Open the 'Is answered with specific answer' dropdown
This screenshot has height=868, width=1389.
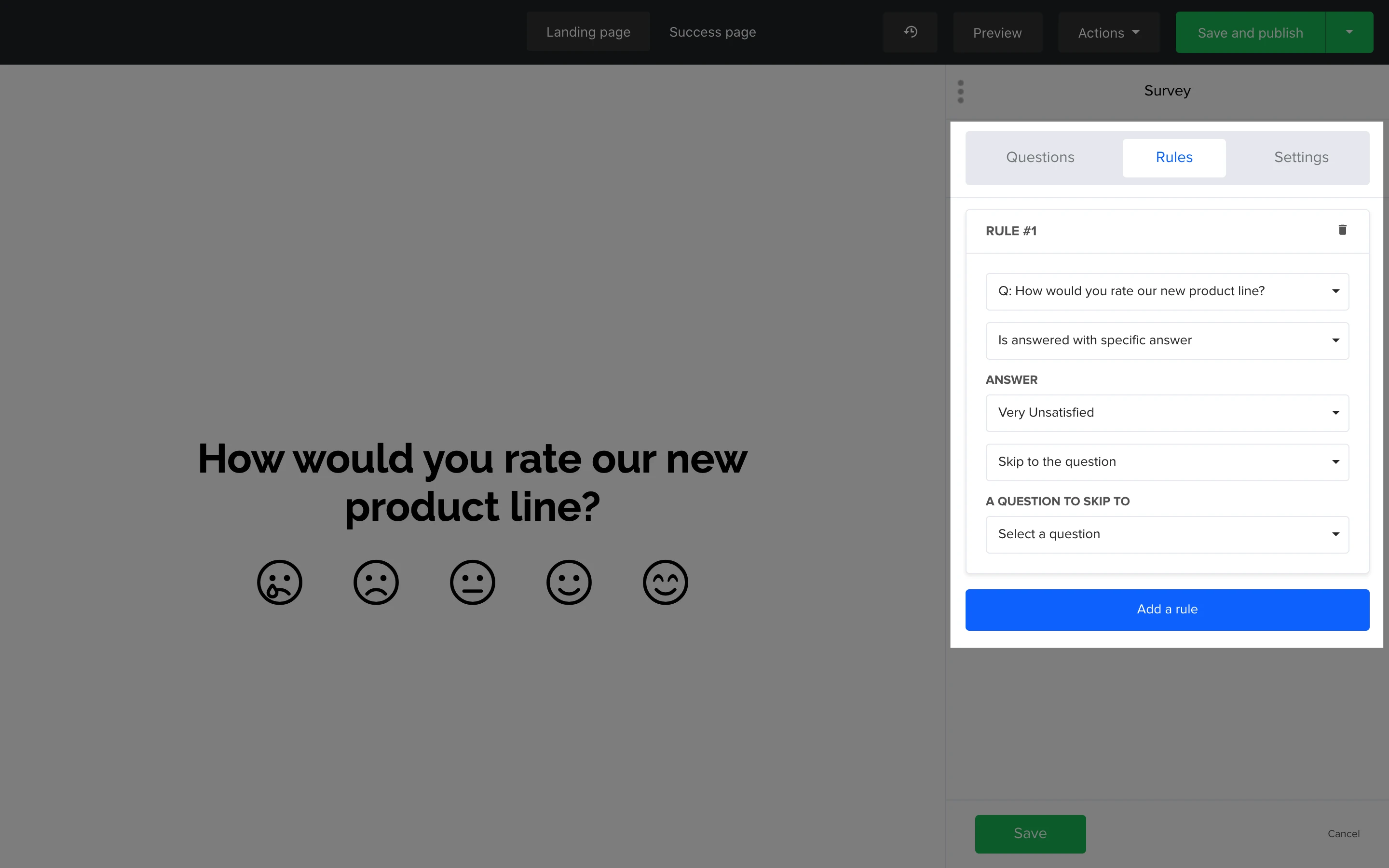click(1167, 340)
